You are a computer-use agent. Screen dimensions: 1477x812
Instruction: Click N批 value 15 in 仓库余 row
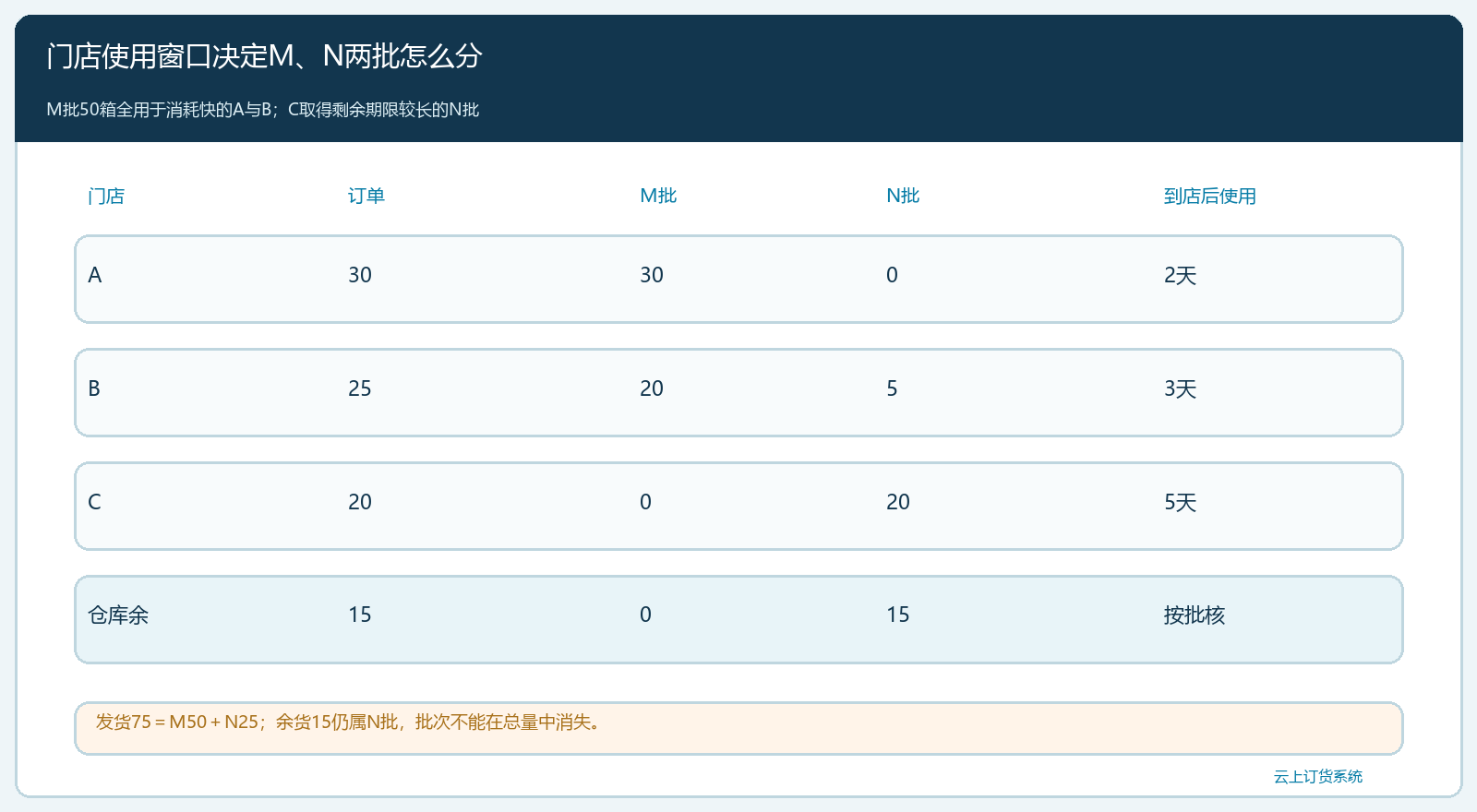coord(898,615)
